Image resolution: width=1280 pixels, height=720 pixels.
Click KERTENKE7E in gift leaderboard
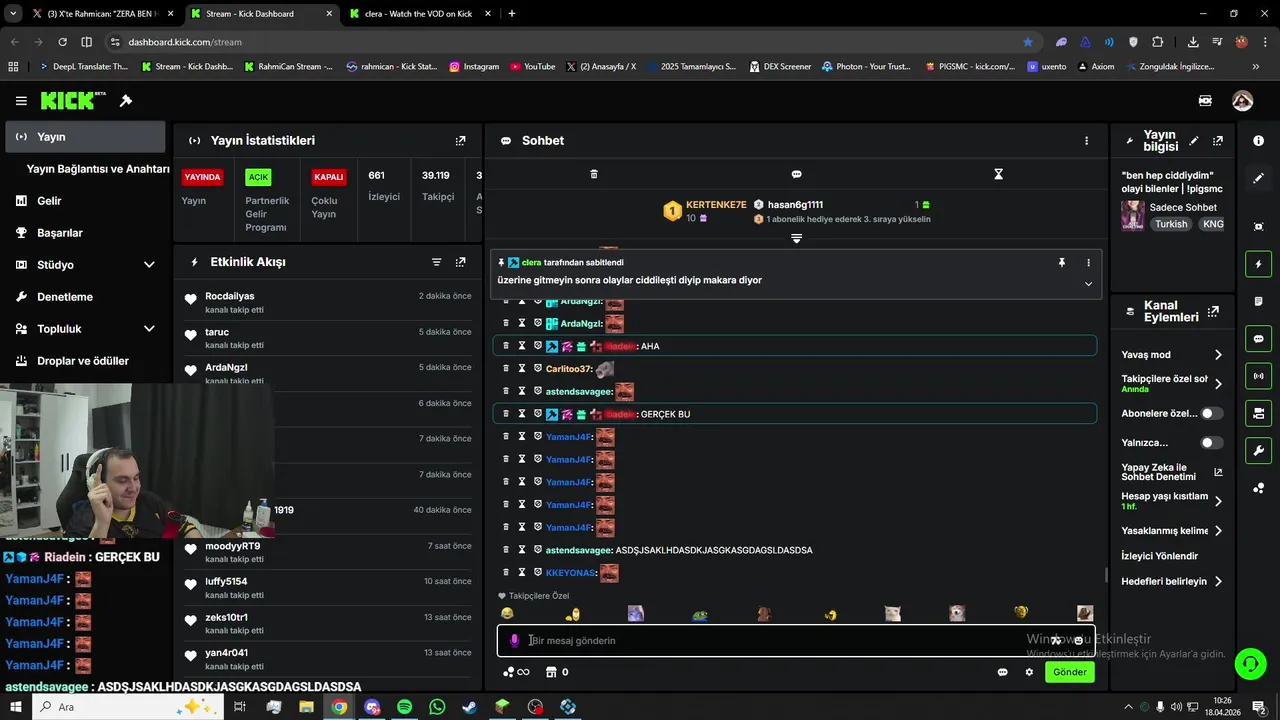click(x=716, y=205)
